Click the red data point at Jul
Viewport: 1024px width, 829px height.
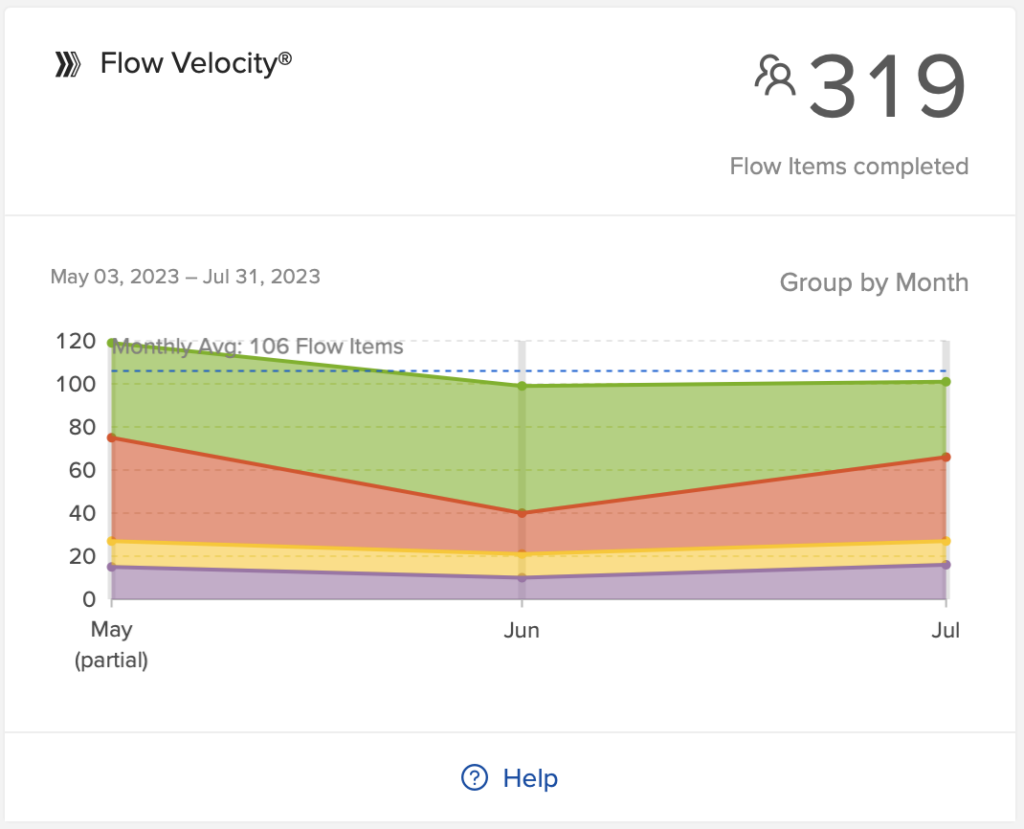945,457
